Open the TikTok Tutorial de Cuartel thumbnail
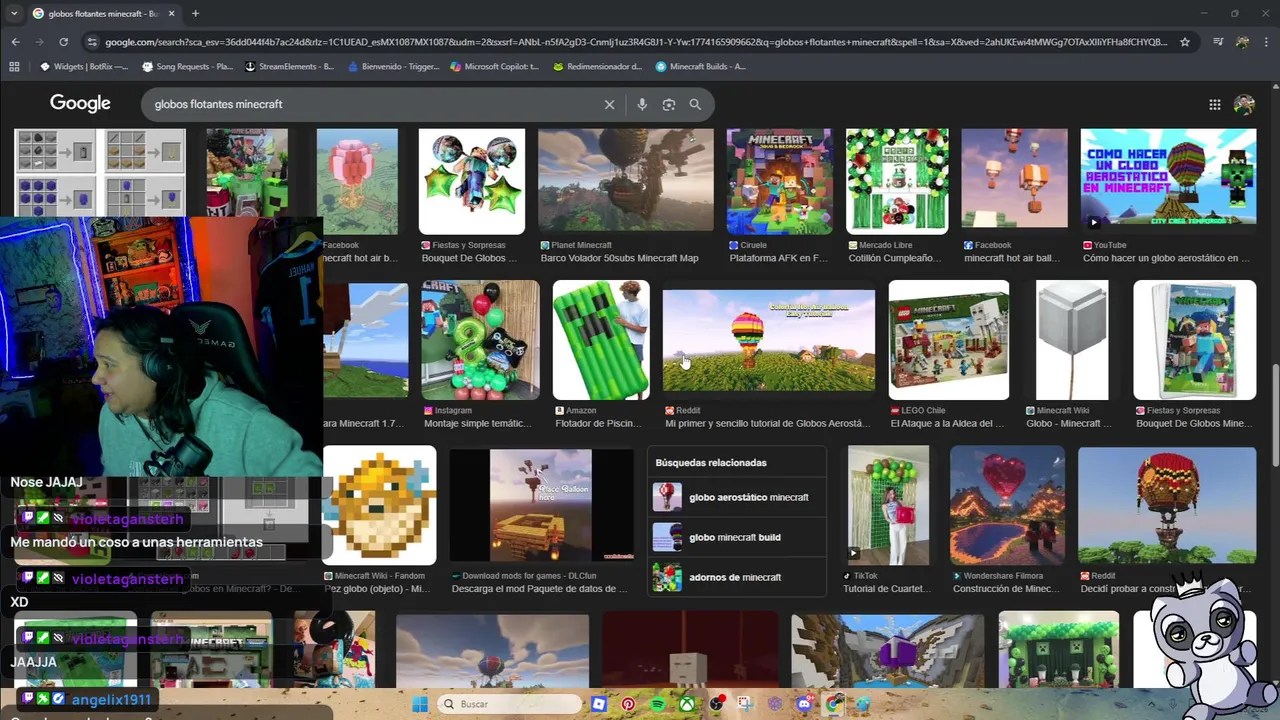Screen dimensions: 1280x720 click(888, 505)
